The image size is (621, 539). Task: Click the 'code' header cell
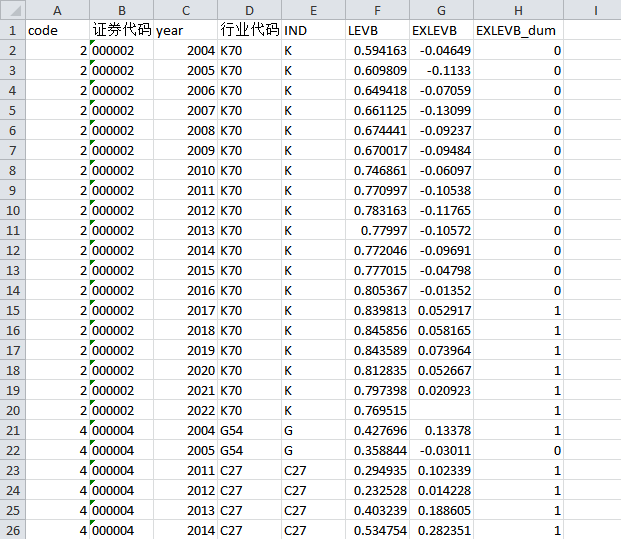(57, 30)
